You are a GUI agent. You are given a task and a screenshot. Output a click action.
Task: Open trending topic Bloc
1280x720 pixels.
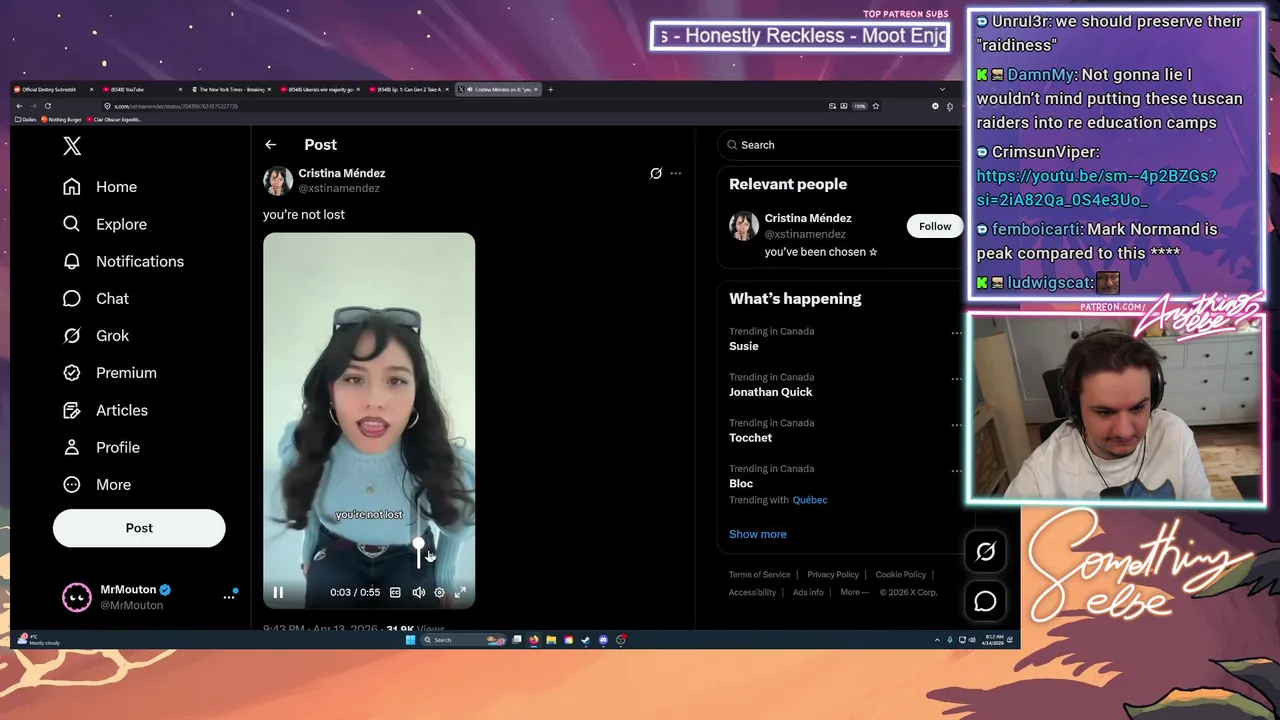(x=741, y=484)
